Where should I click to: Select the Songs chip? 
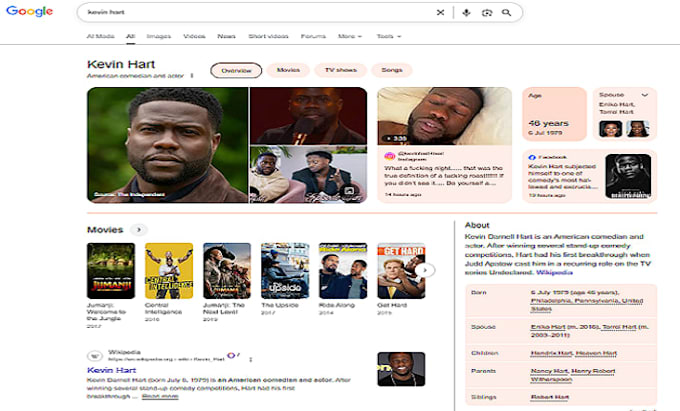392,70
